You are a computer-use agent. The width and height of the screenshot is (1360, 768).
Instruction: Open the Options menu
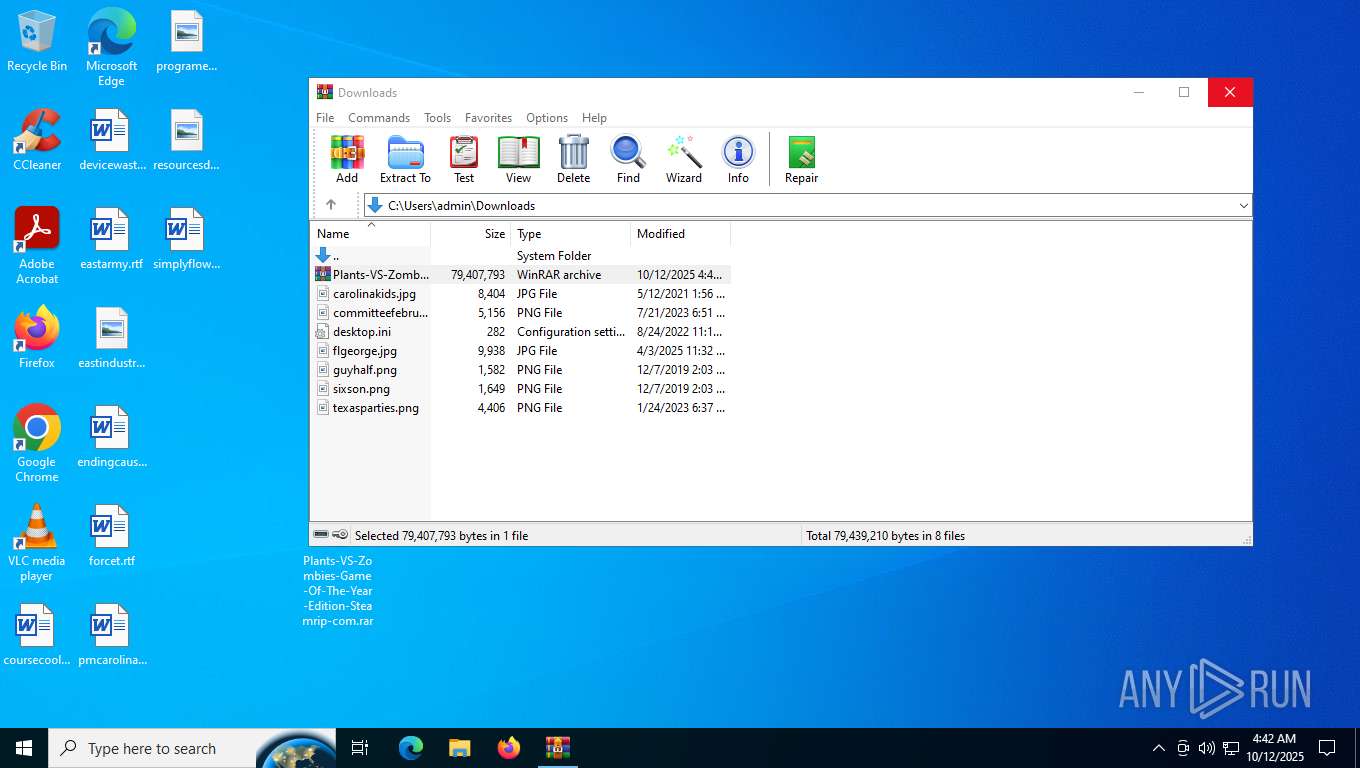pos(547,118)
